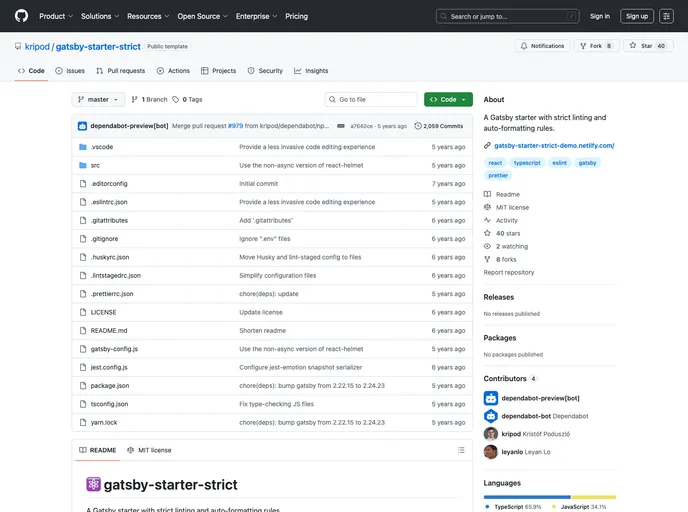Viewport: 688px width, 512px height.
Task: Open the kripod owner profile link
Action: 37,47
